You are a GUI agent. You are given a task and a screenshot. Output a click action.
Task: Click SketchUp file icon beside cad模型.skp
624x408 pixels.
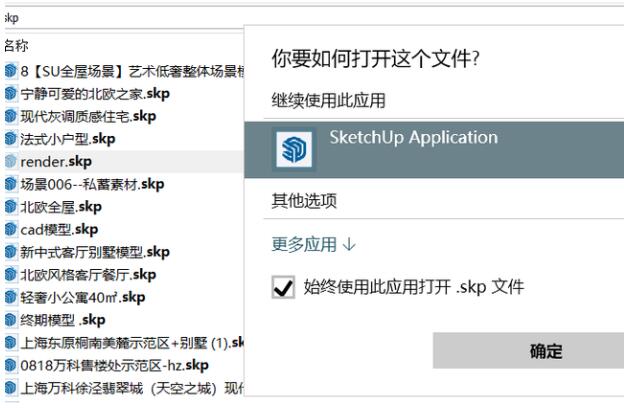[x=11, y=229]
